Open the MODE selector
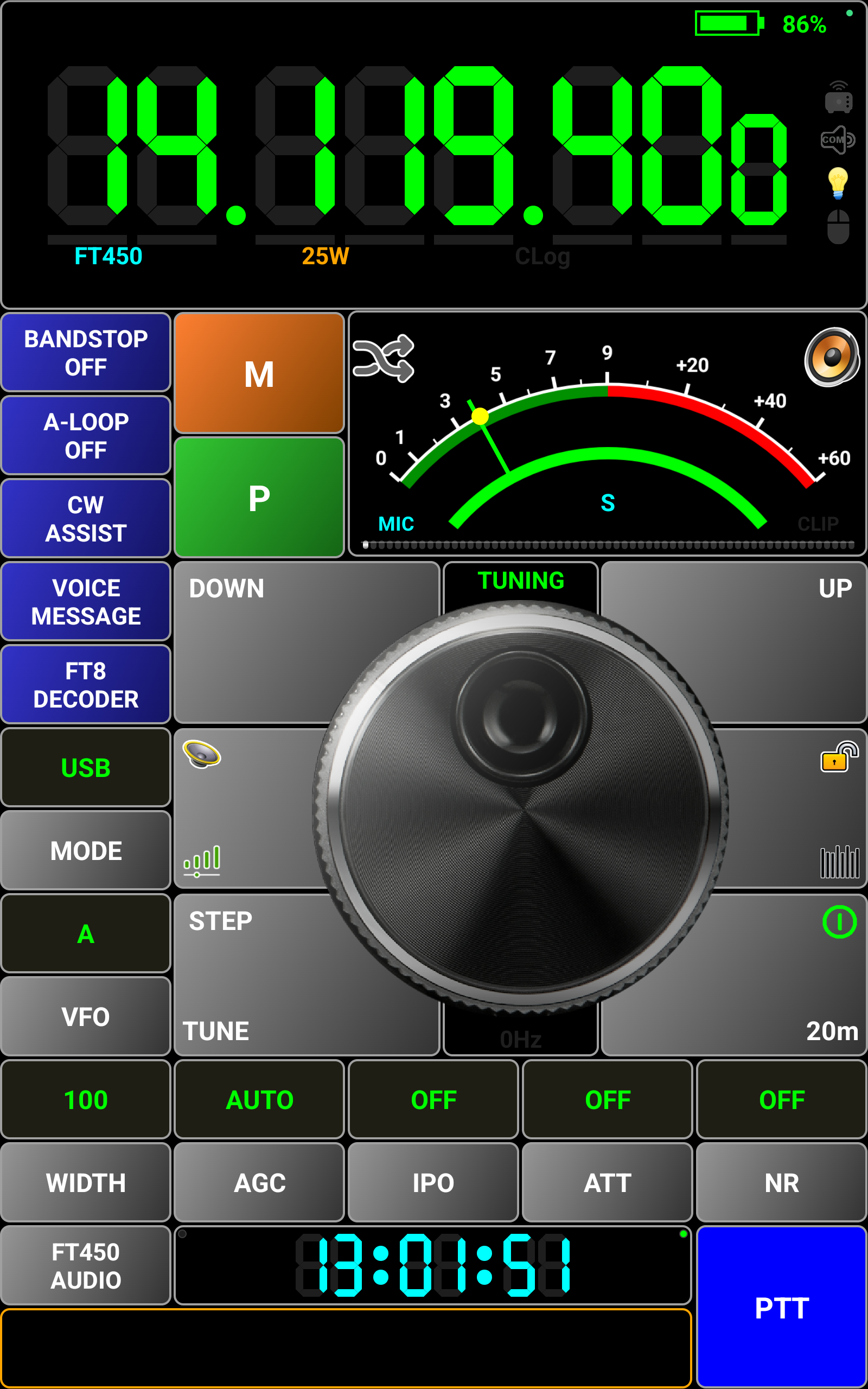 tap(86, 851)
